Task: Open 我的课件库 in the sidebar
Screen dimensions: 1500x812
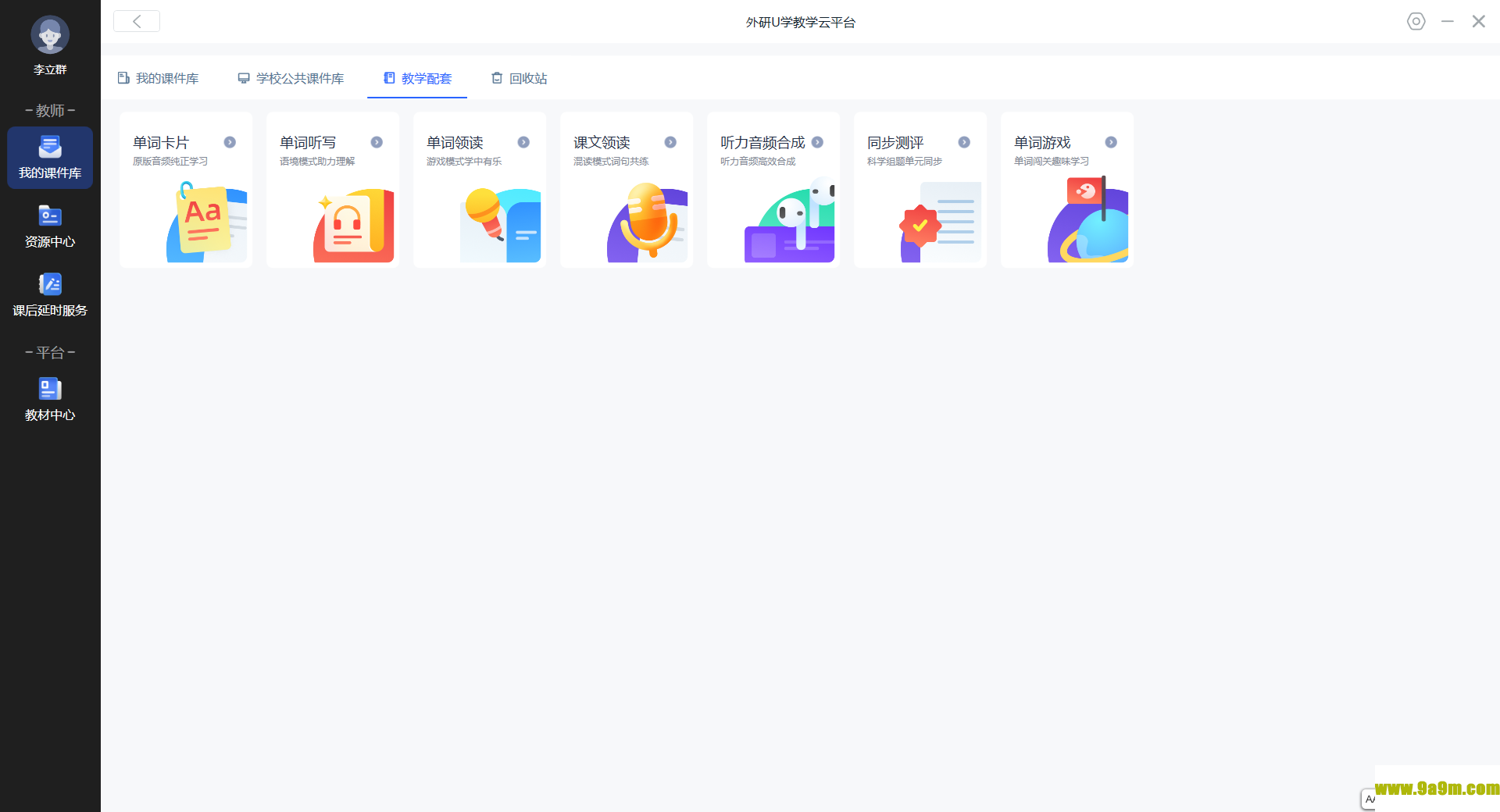Action: [50, 158]
